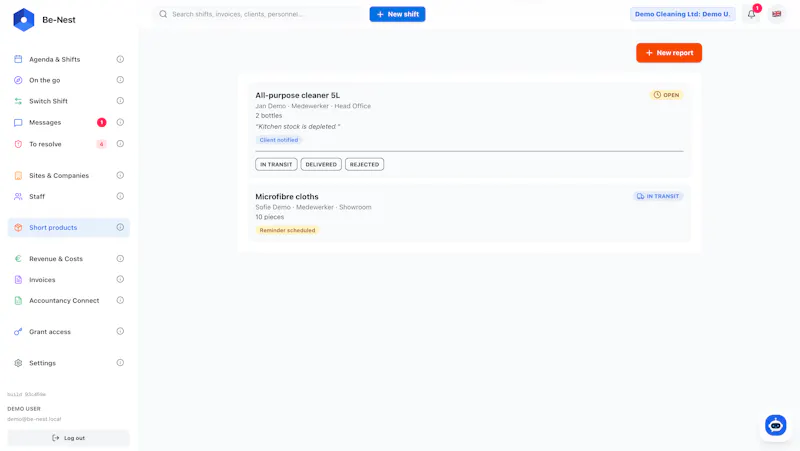Screen dimensions: 800x451
Task: Click the Grant access key icon
Action: 18,332
